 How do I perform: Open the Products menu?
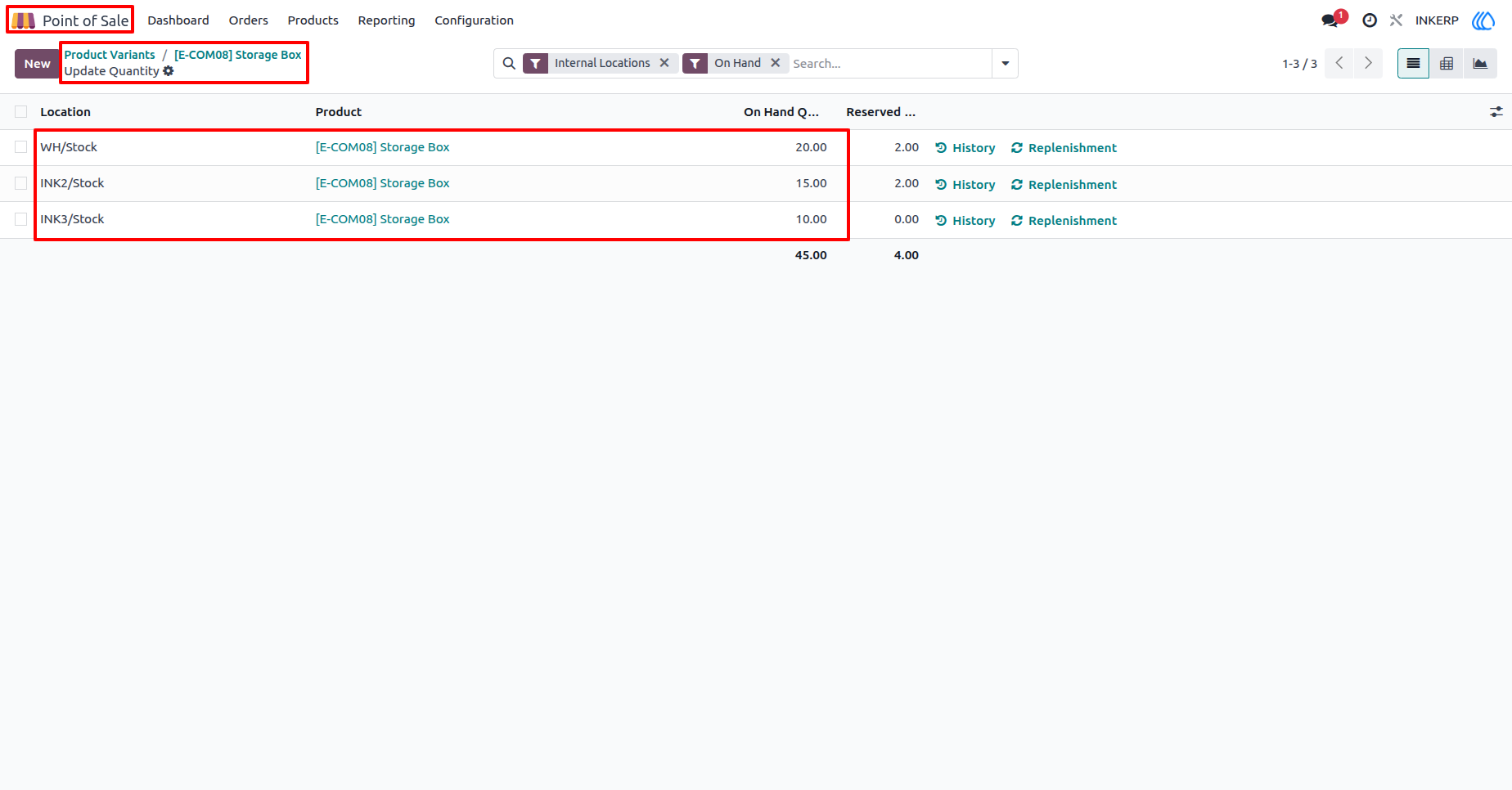pyautogui.click(x=313, y=20)
